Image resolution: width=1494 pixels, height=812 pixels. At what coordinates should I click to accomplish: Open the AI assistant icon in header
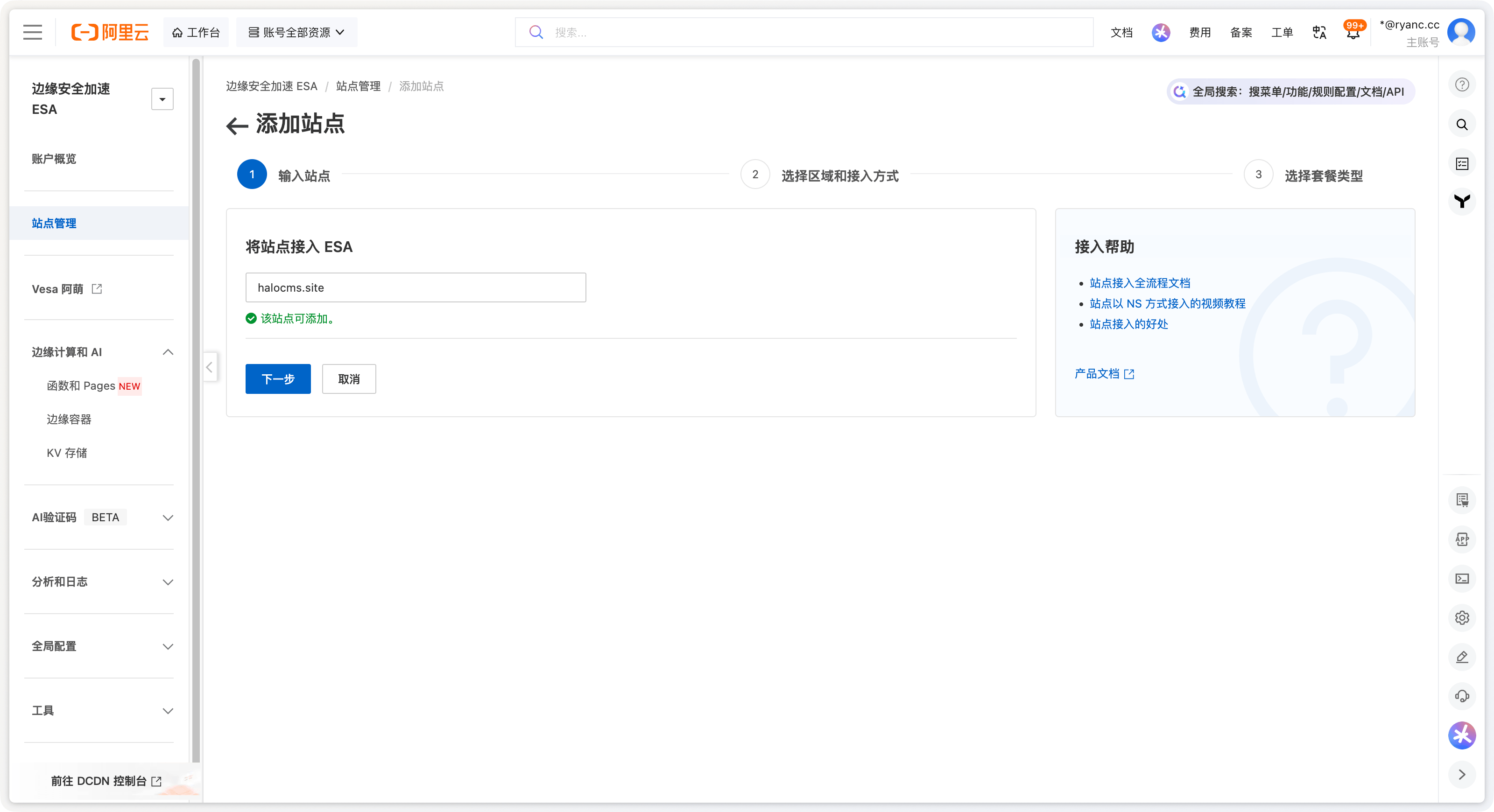click(x=1161, y=33)
